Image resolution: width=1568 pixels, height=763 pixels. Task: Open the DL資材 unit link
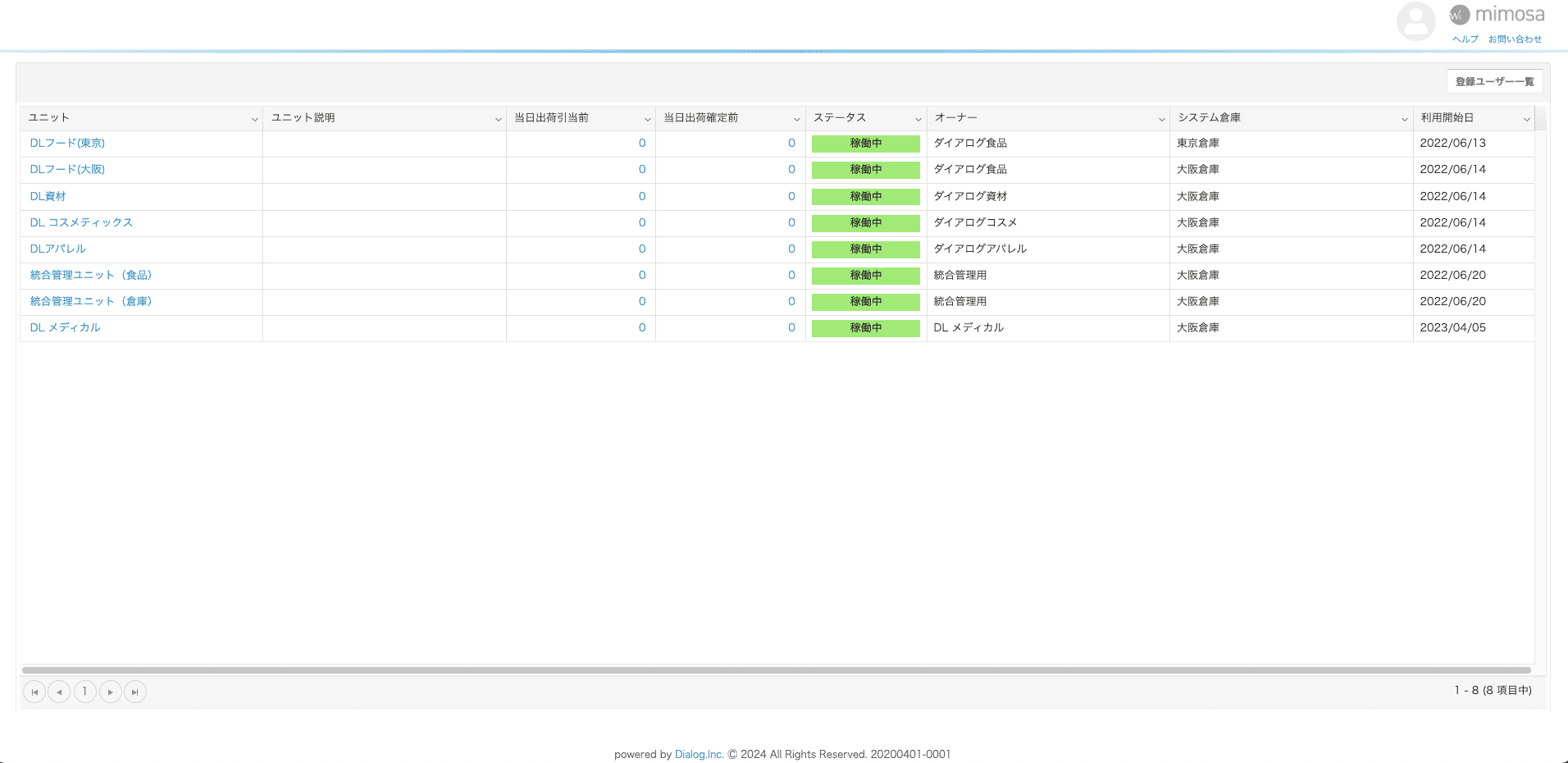(x=48, y=196)
